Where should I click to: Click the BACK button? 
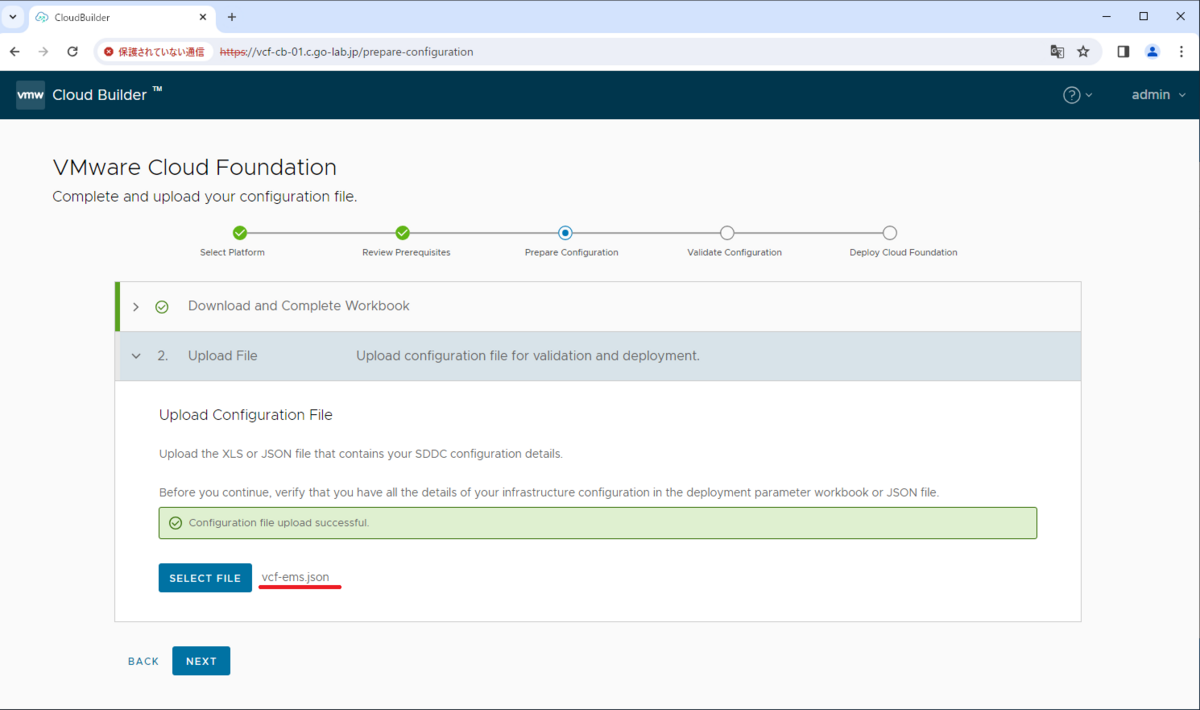pyautogui.click(x=143, y=661)
